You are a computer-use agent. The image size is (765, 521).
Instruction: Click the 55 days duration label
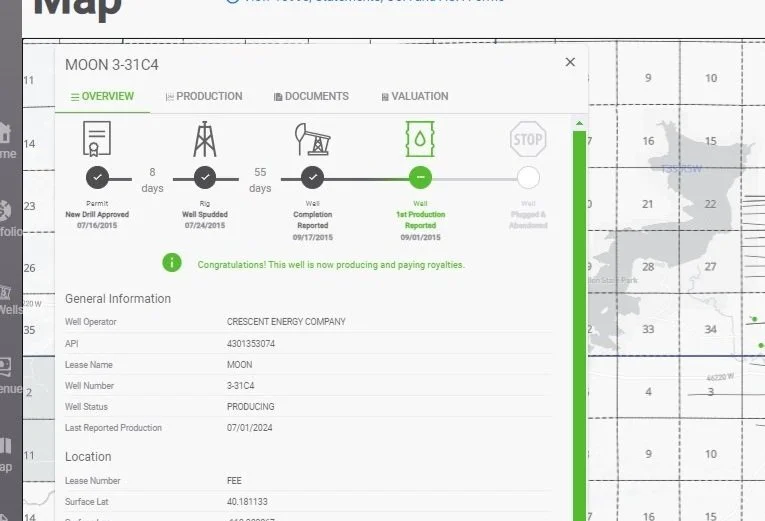point(260,180)
